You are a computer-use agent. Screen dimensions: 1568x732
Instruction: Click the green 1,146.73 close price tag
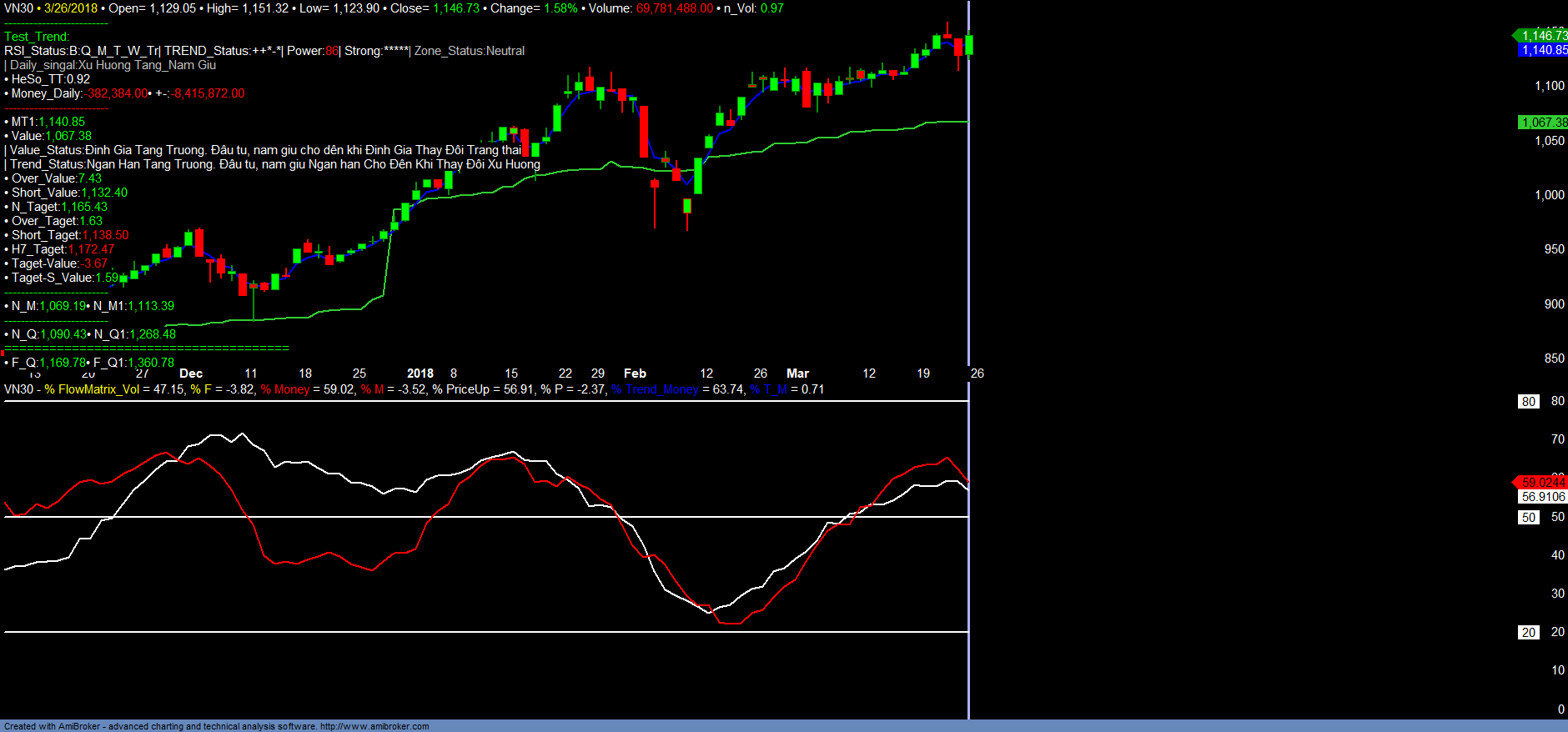pos(1543,35)
